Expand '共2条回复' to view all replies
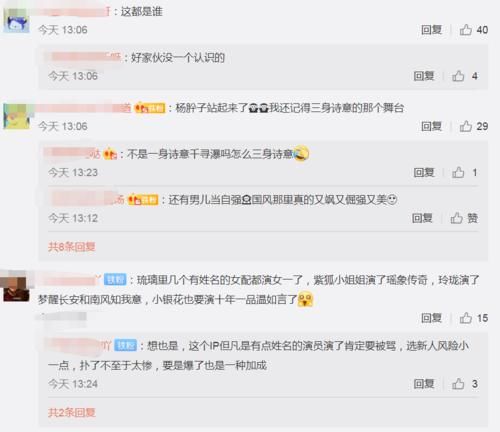The width and height of the screenshot is (500, 432). point(72,413)
